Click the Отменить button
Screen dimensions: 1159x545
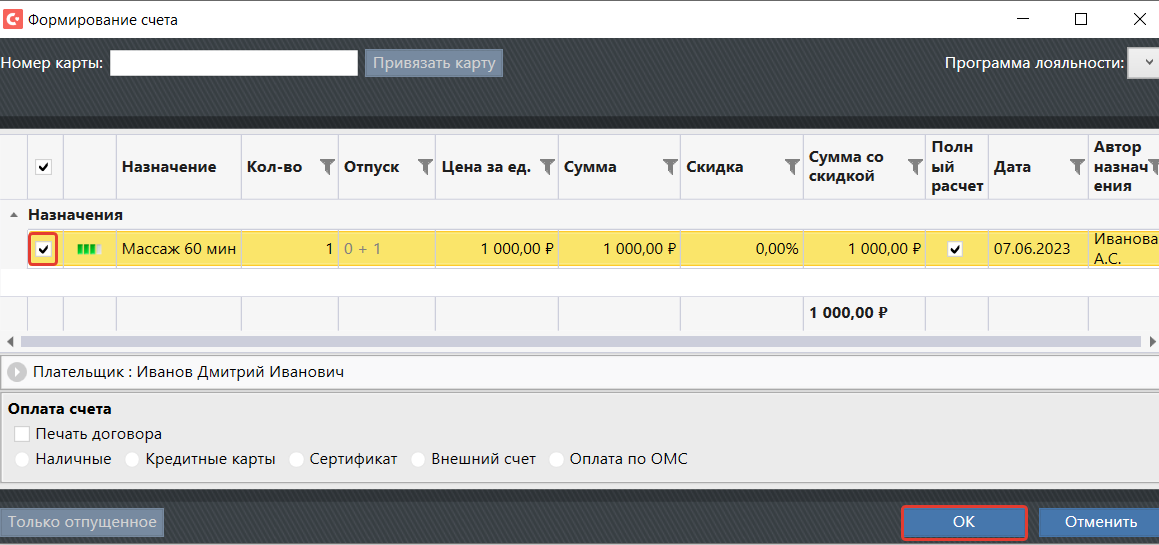1099,522
